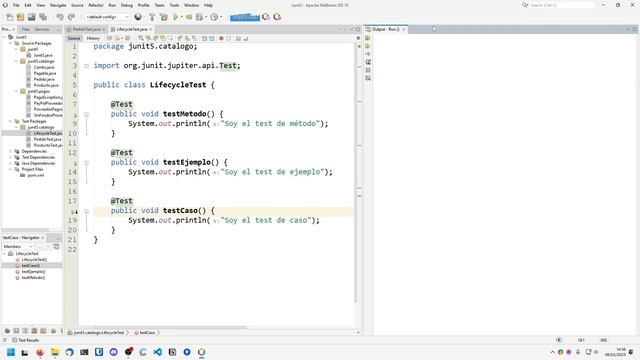
Task: Click the NetBeans icon in taskbar
Action: 201,352
